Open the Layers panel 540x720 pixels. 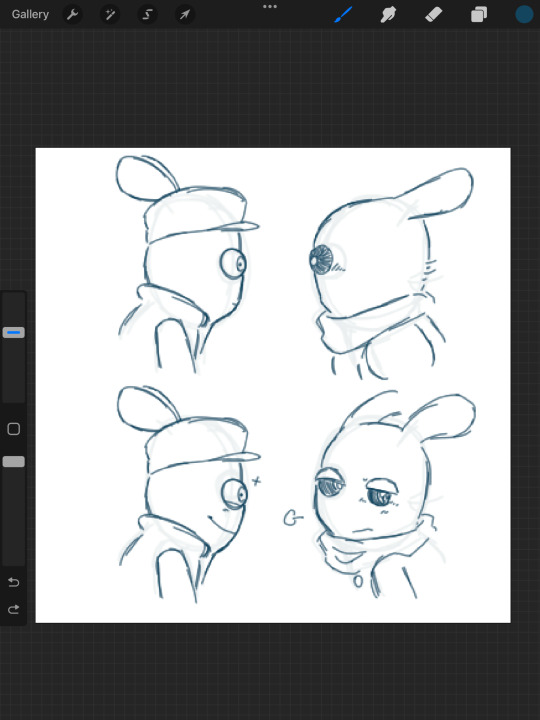pyautogui.click(x=478, y=14)
